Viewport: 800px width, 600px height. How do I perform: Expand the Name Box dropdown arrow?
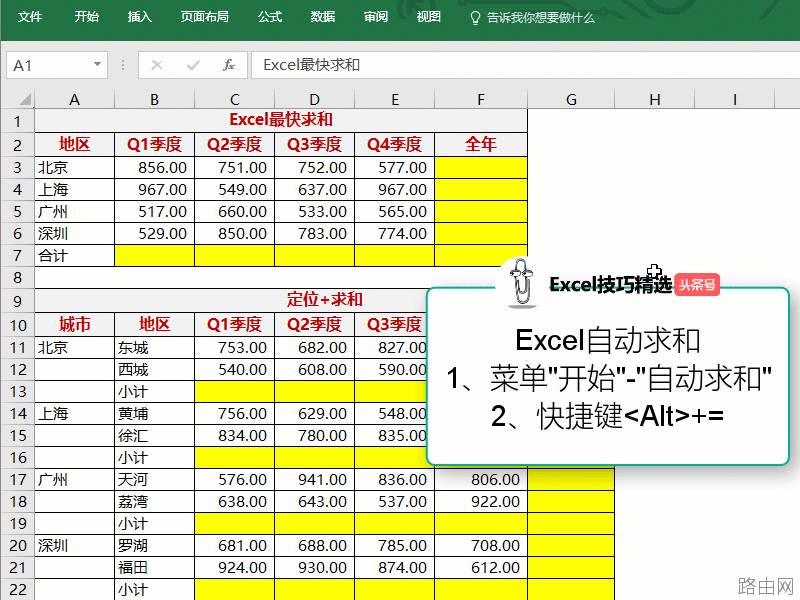pyautogui.click(x=97, y=65)
